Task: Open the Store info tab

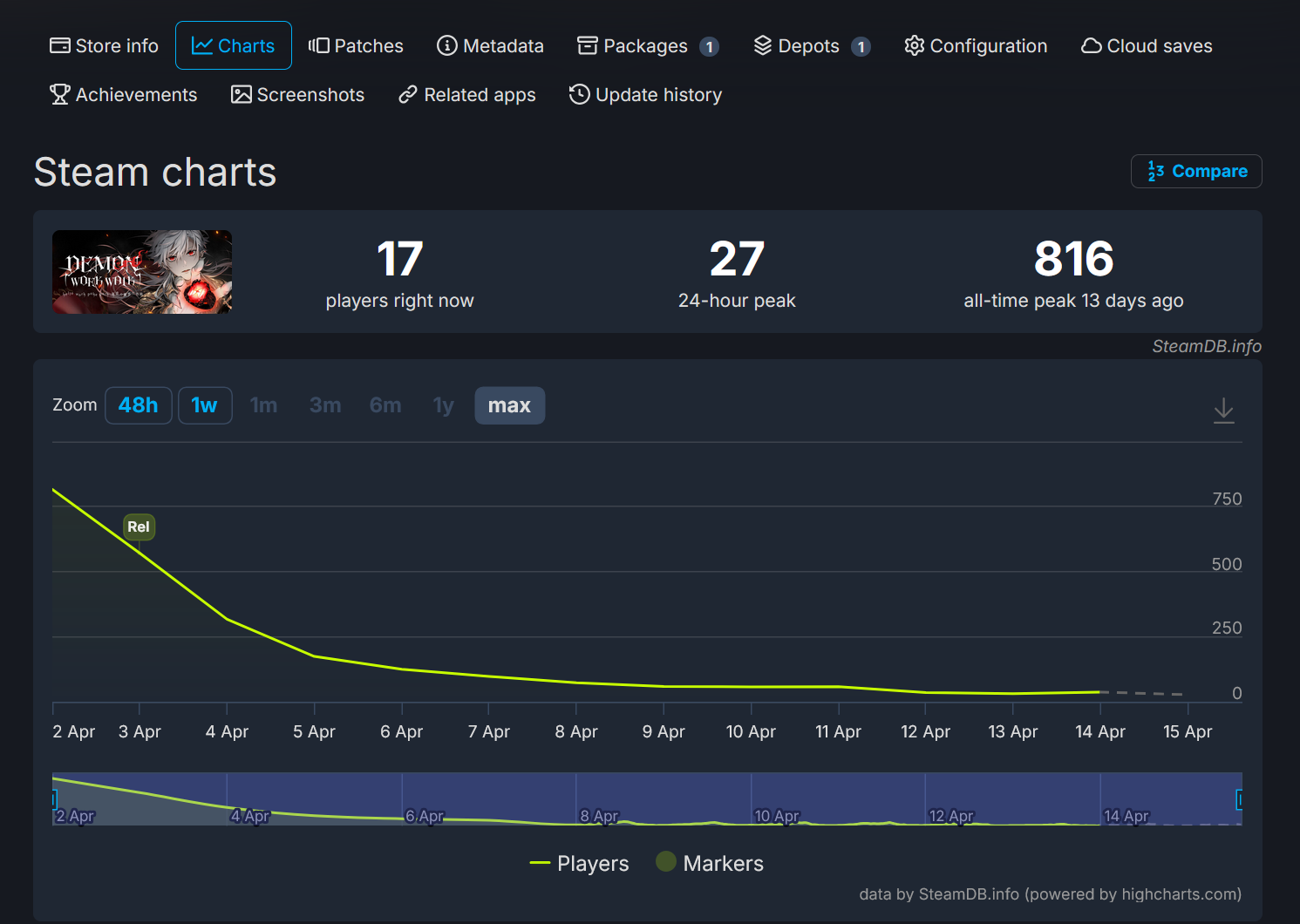Action: coord(104,46)
